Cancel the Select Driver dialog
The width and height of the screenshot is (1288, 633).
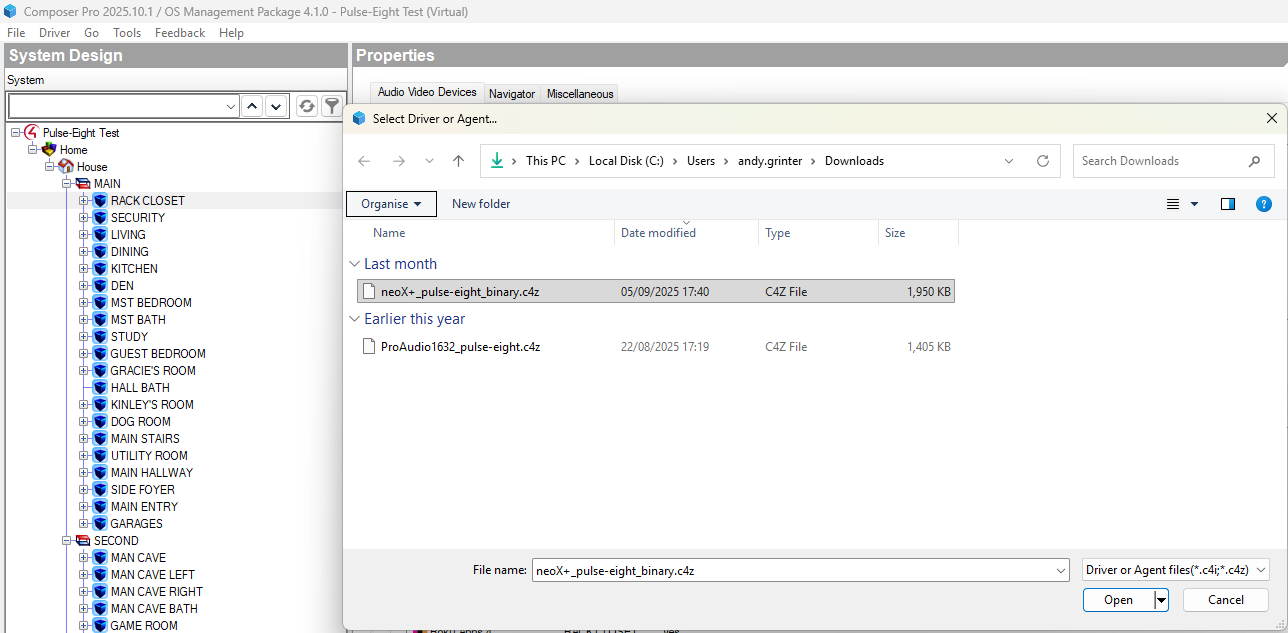(1226, 600)
